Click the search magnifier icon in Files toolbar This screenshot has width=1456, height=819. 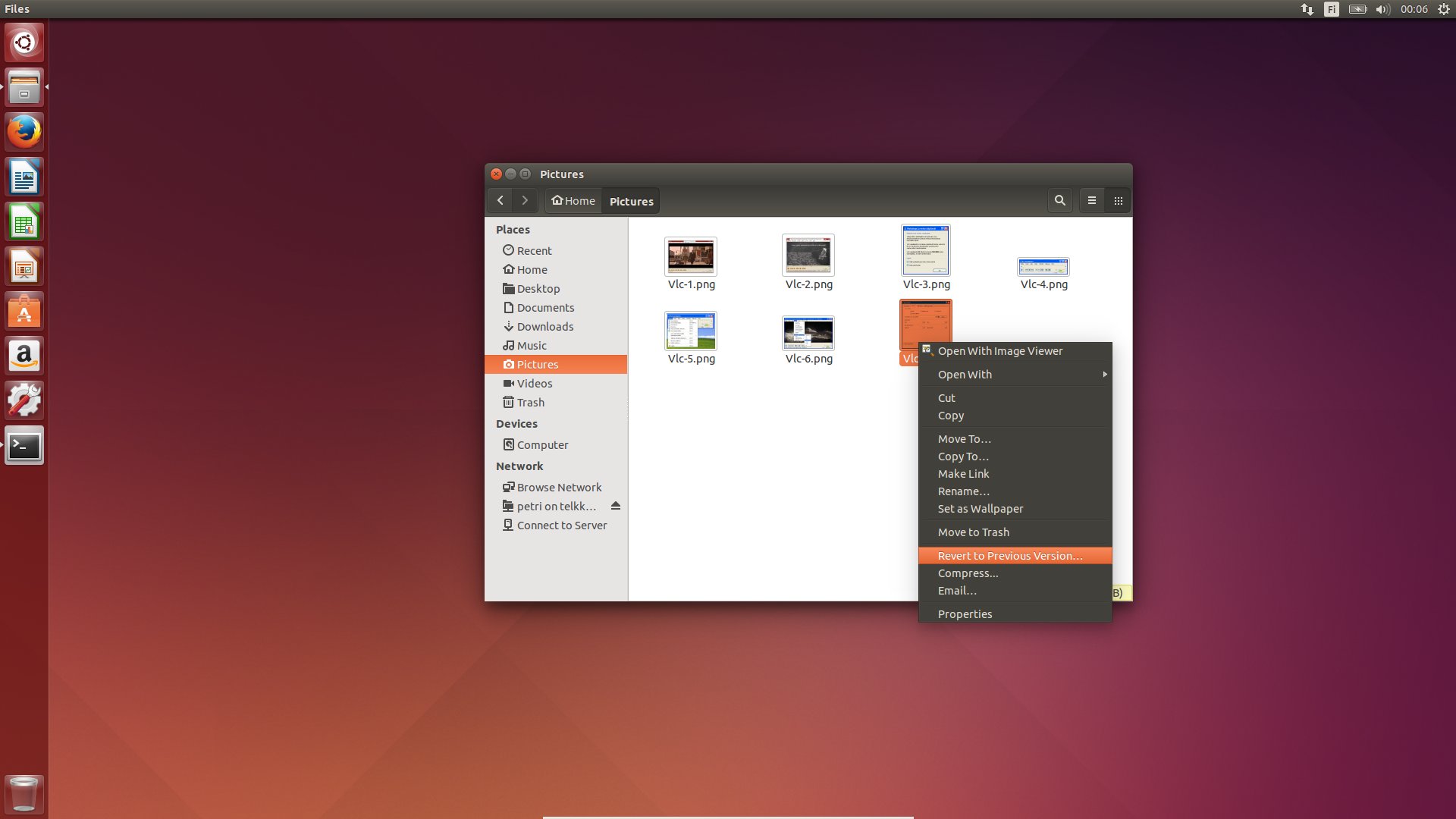(x=1059, y=201)
